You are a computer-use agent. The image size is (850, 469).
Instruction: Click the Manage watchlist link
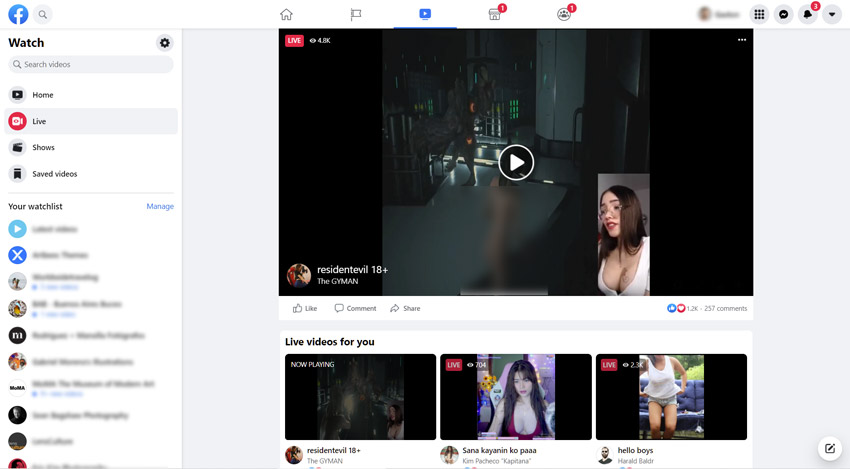coord(160,206)
